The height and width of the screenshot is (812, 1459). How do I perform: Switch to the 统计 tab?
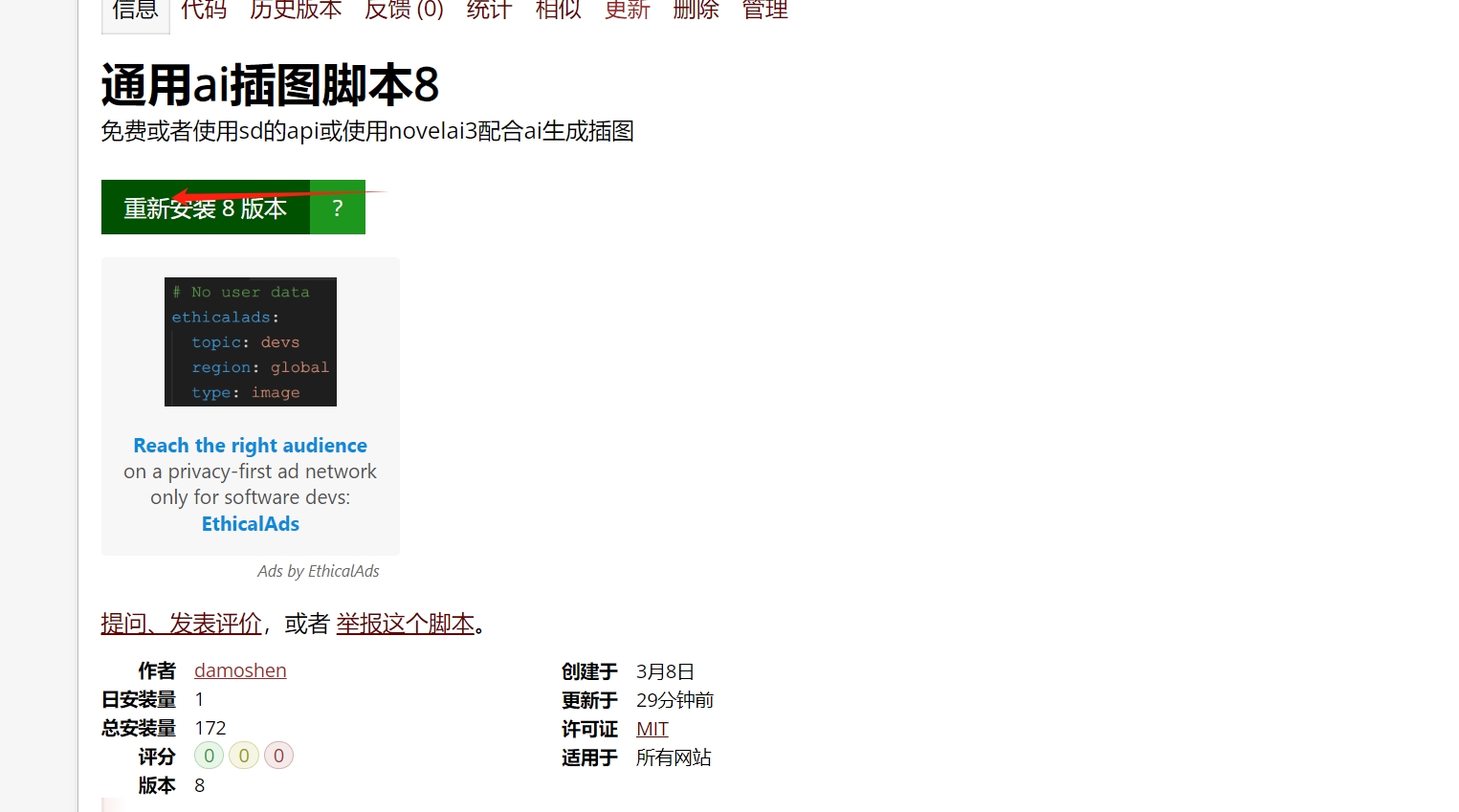489,11
